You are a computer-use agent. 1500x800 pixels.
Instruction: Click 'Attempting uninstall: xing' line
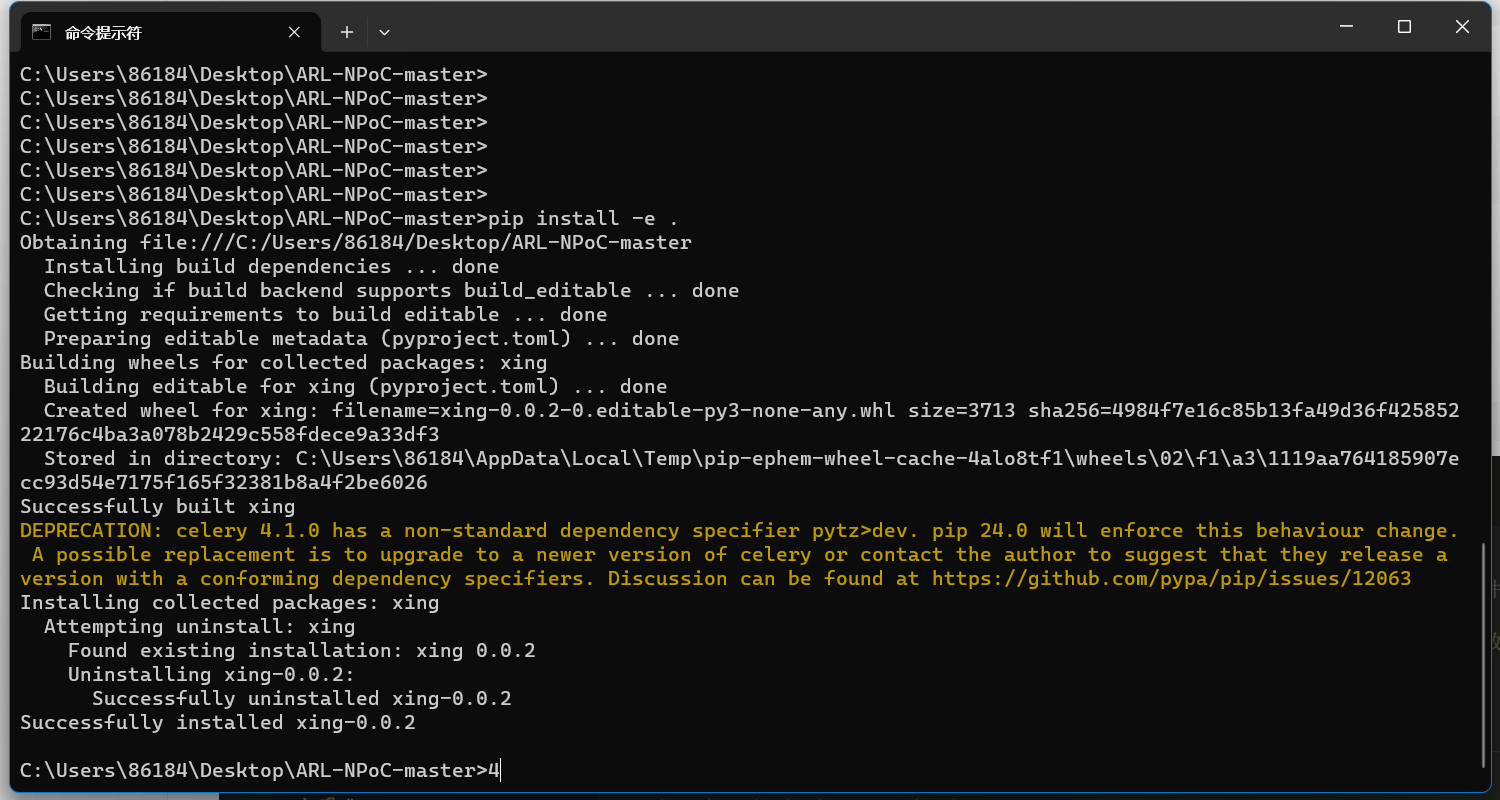tap(199, 627)
